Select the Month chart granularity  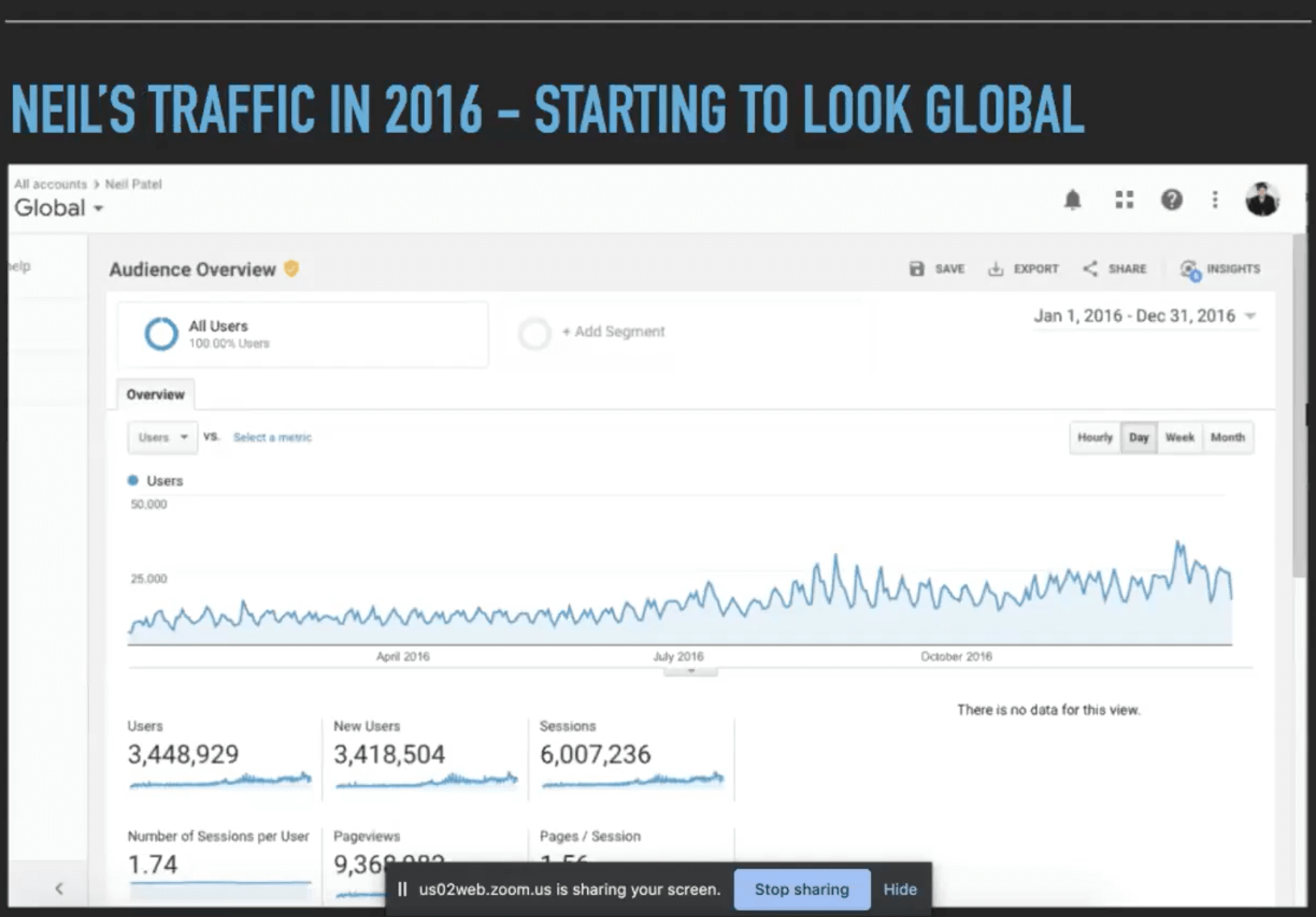(1228, 437)
